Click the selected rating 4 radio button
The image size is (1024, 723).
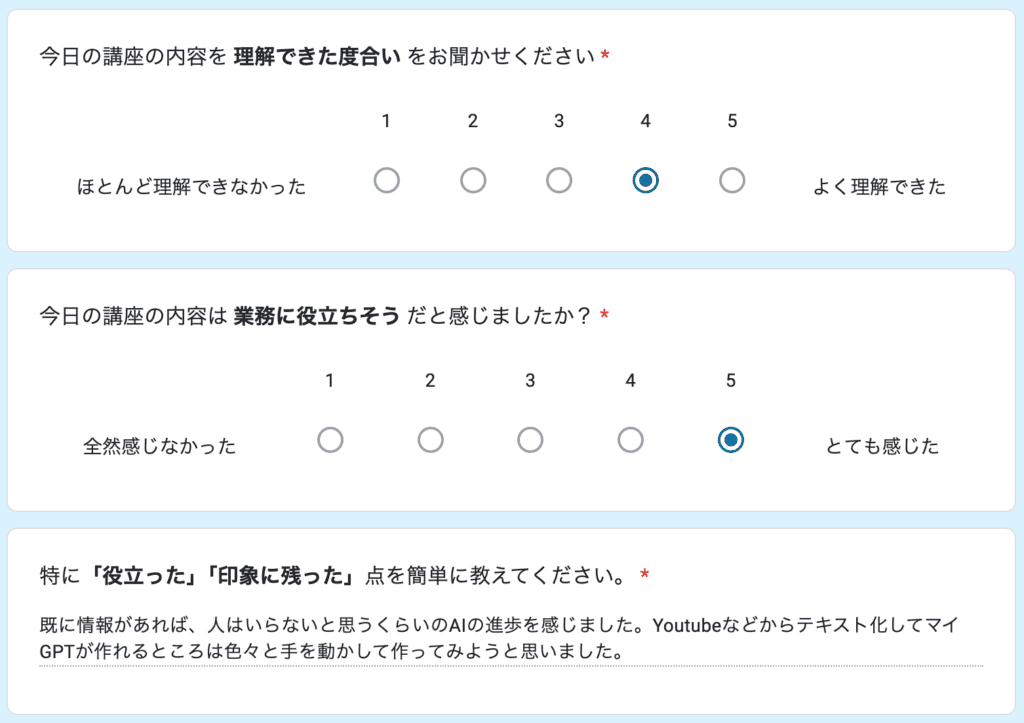point(645,180)
